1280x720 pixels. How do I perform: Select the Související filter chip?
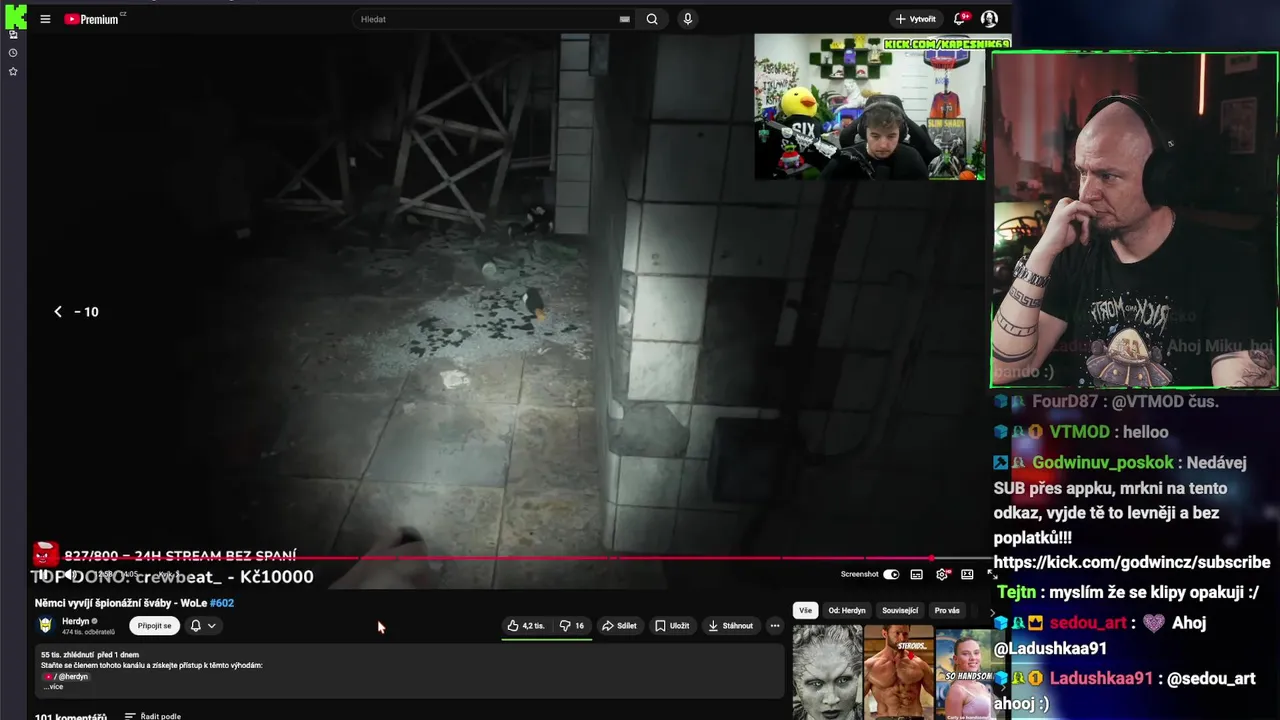(x=900, y=610)
